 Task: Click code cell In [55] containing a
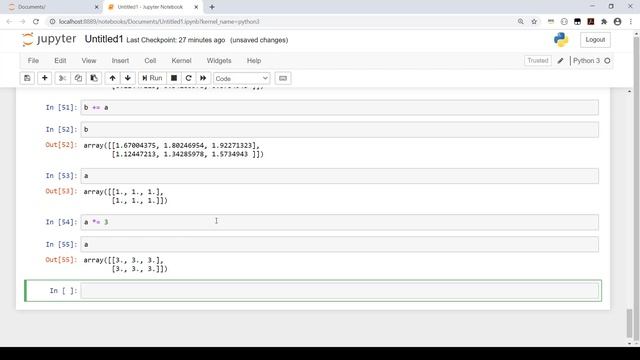[340, 244]
